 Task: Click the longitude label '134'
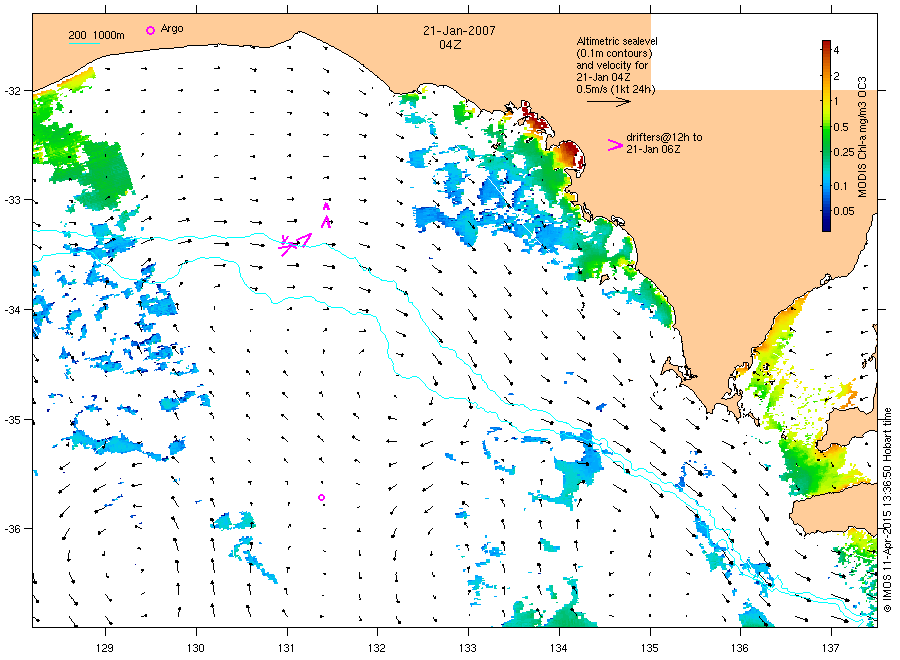(558, 648)
